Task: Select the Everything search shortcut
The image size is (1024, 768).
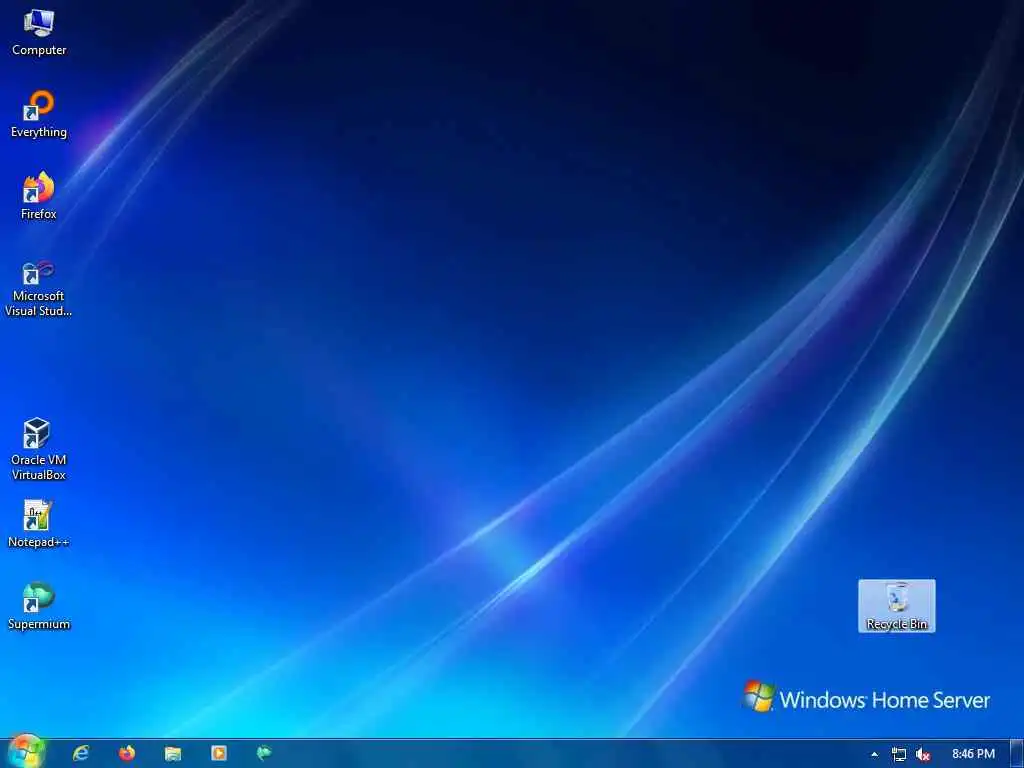Action: pyautogui.click(x=39, y=114)
